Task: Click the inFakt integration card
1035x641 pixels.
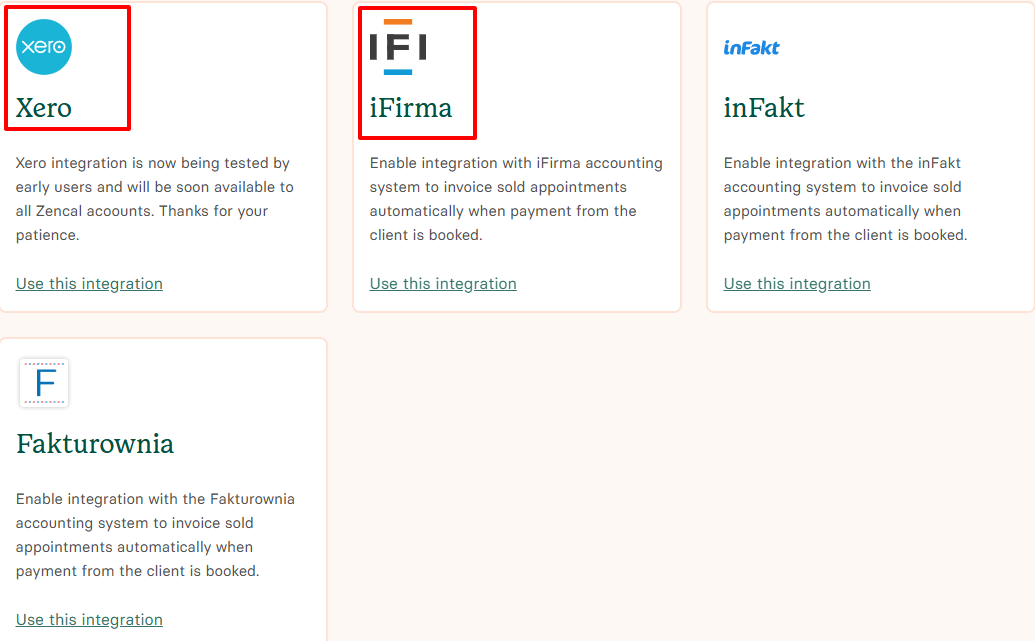Action: 870,155
